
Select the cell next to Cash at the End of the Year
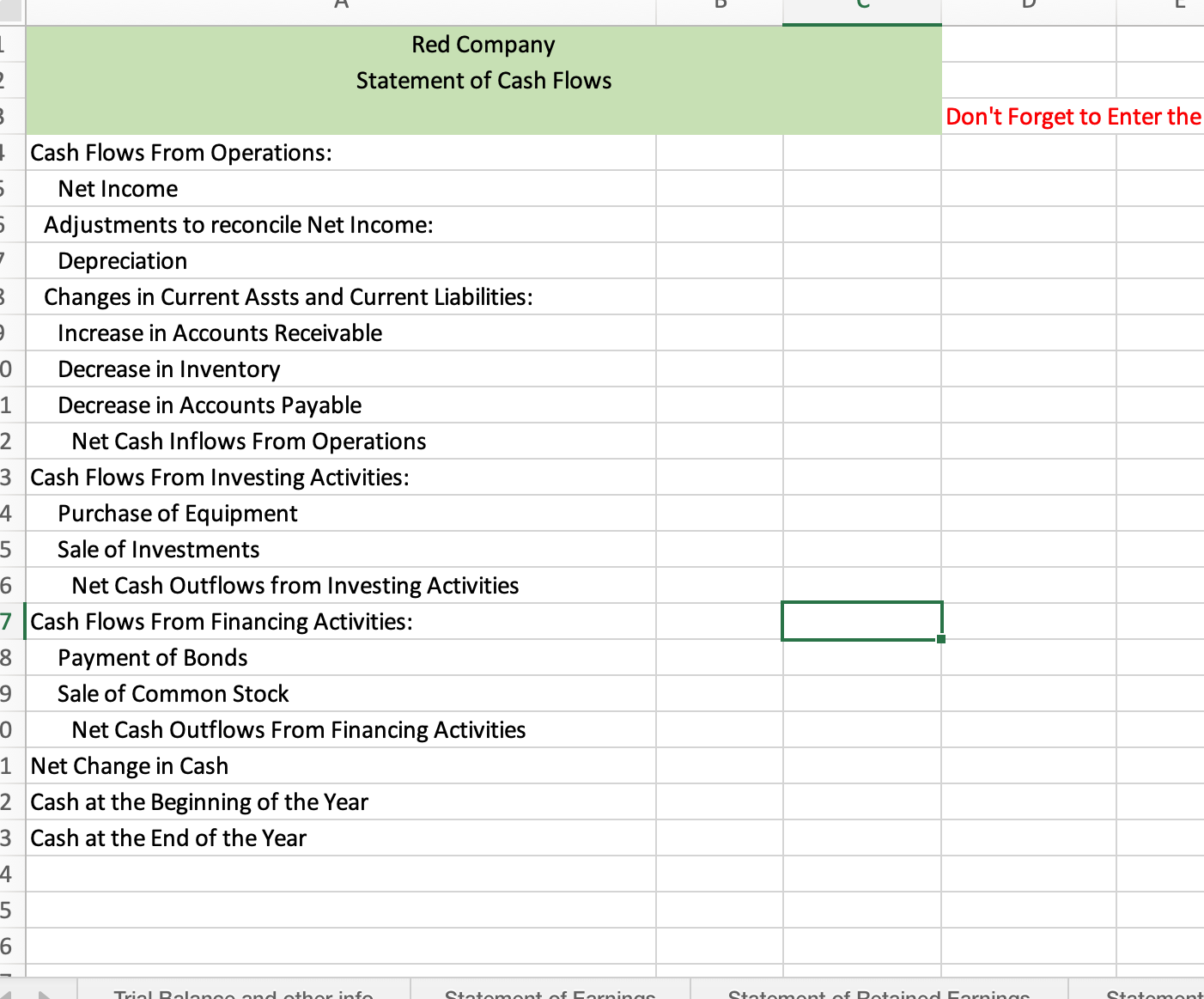pyautogui.click(x=719, y=838)
